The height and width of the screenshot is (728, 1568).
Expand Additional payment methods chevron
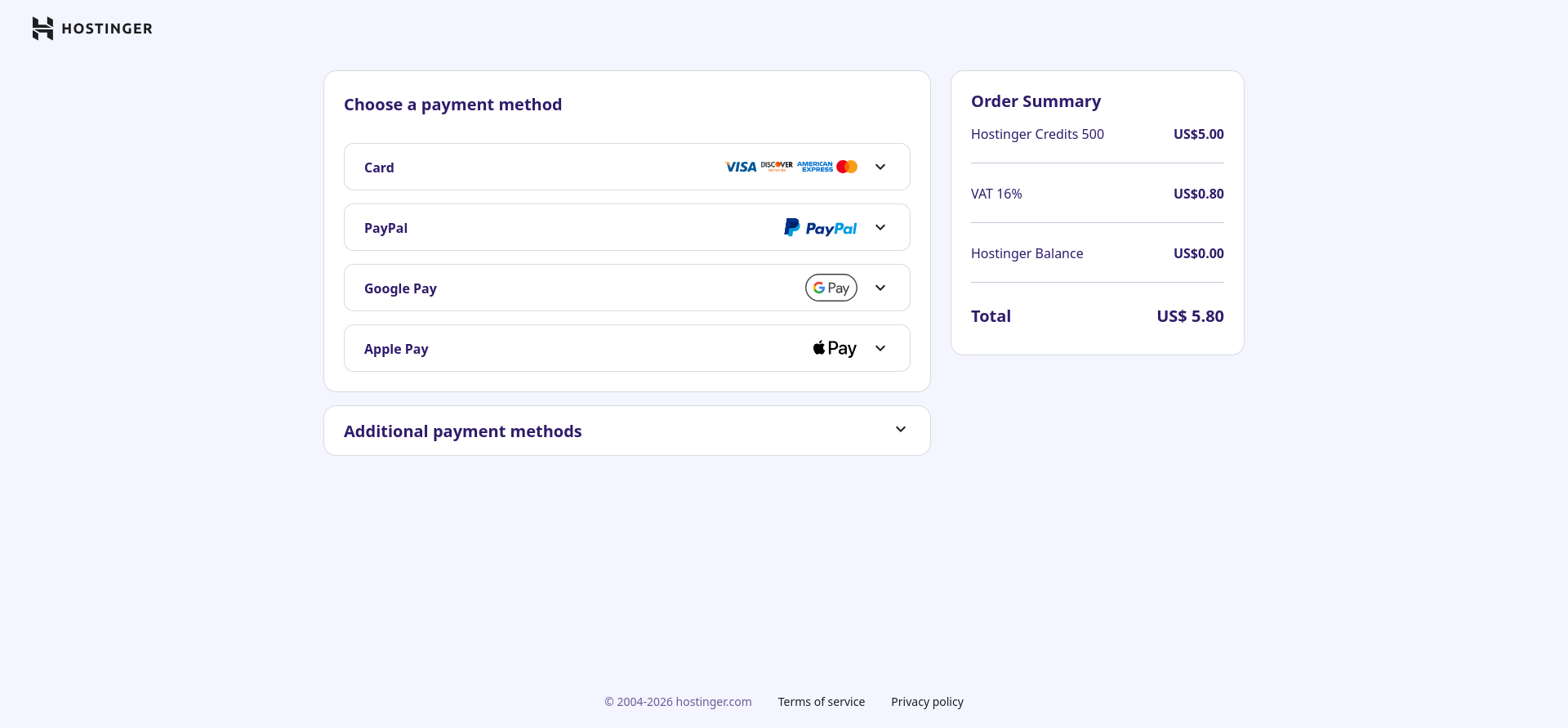point(901,430)
